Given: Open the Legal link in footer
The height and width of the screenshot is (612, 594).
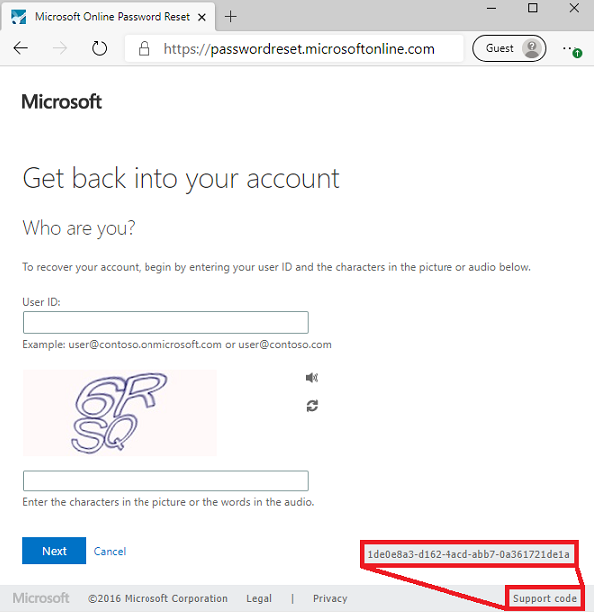Looking at the screenshot, I should pyautogui.click(x=259, y=598).
